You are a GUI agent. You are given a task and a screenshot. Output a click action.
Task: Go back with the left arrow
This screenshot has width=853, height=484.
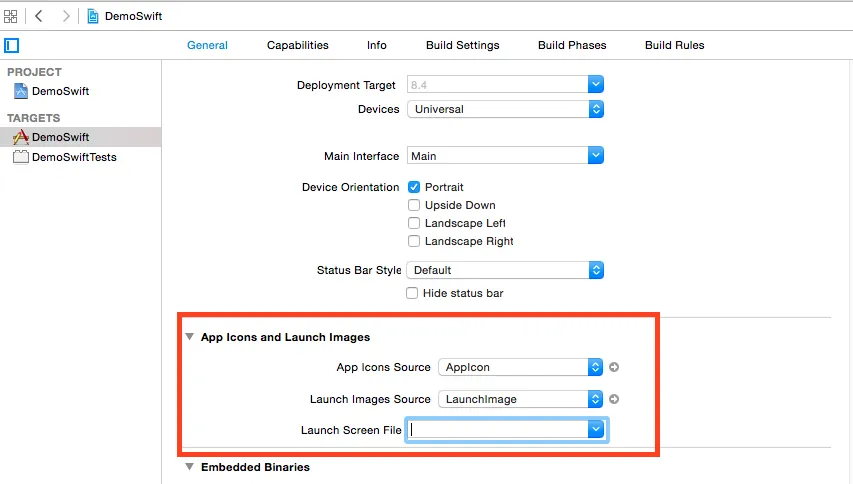(39, 16)
